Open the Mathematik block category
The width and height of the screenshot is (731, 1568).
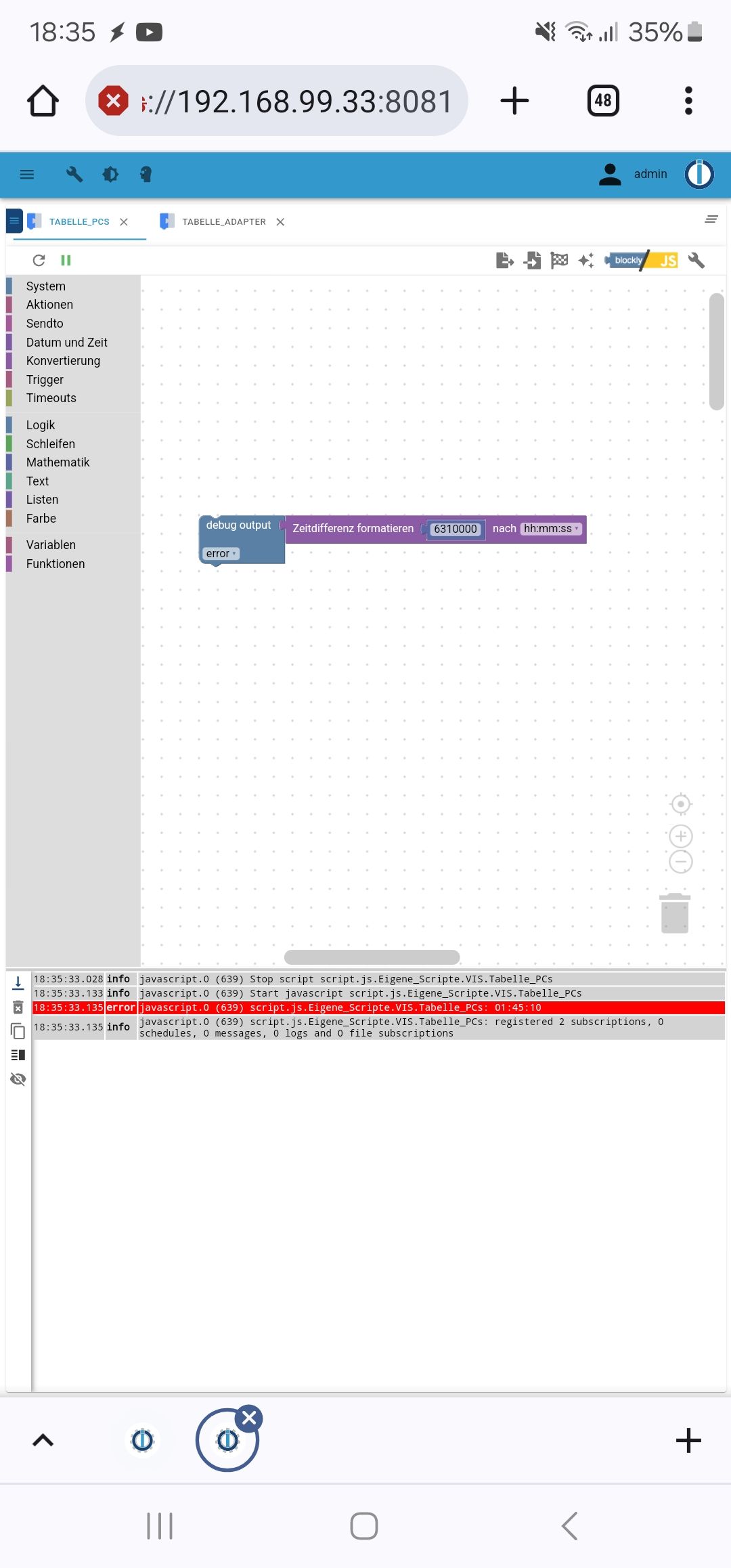point(58,462)
